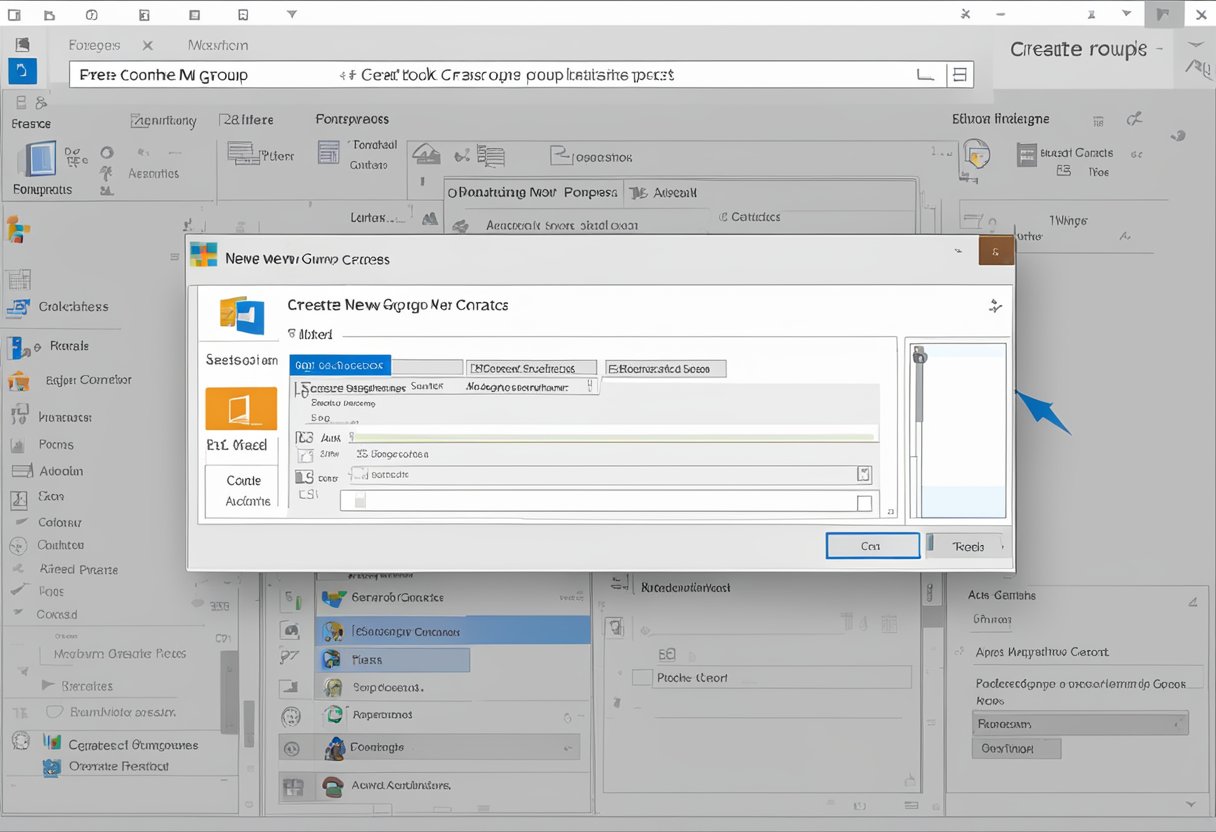Switch to the Foreges tab
Image resolution: width=1216 pixels, height=832 pixels.
tap(94, 45)
